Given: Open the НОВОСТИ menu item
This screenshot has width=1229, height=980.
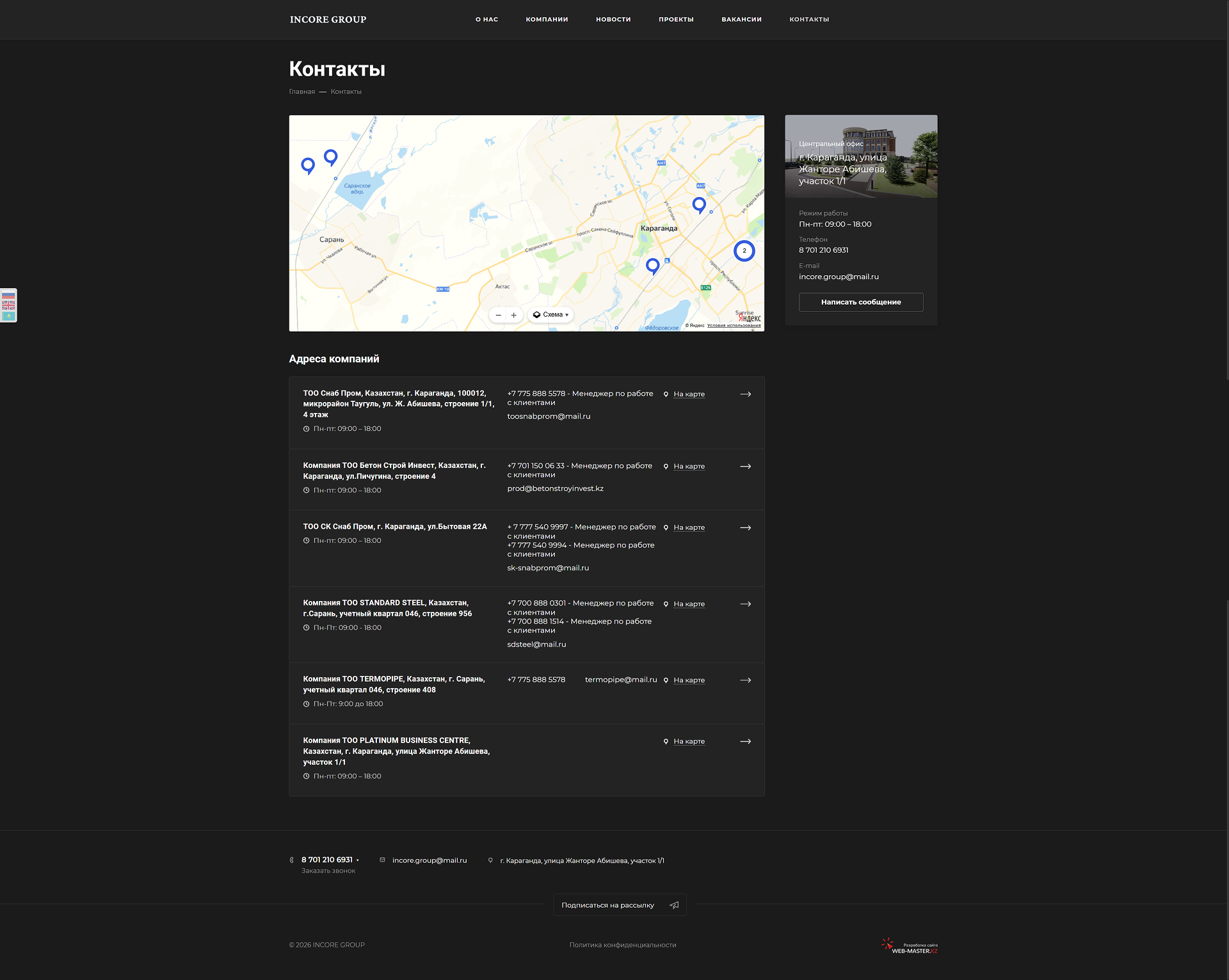Looking at the screenshot, I should (613, 20).
